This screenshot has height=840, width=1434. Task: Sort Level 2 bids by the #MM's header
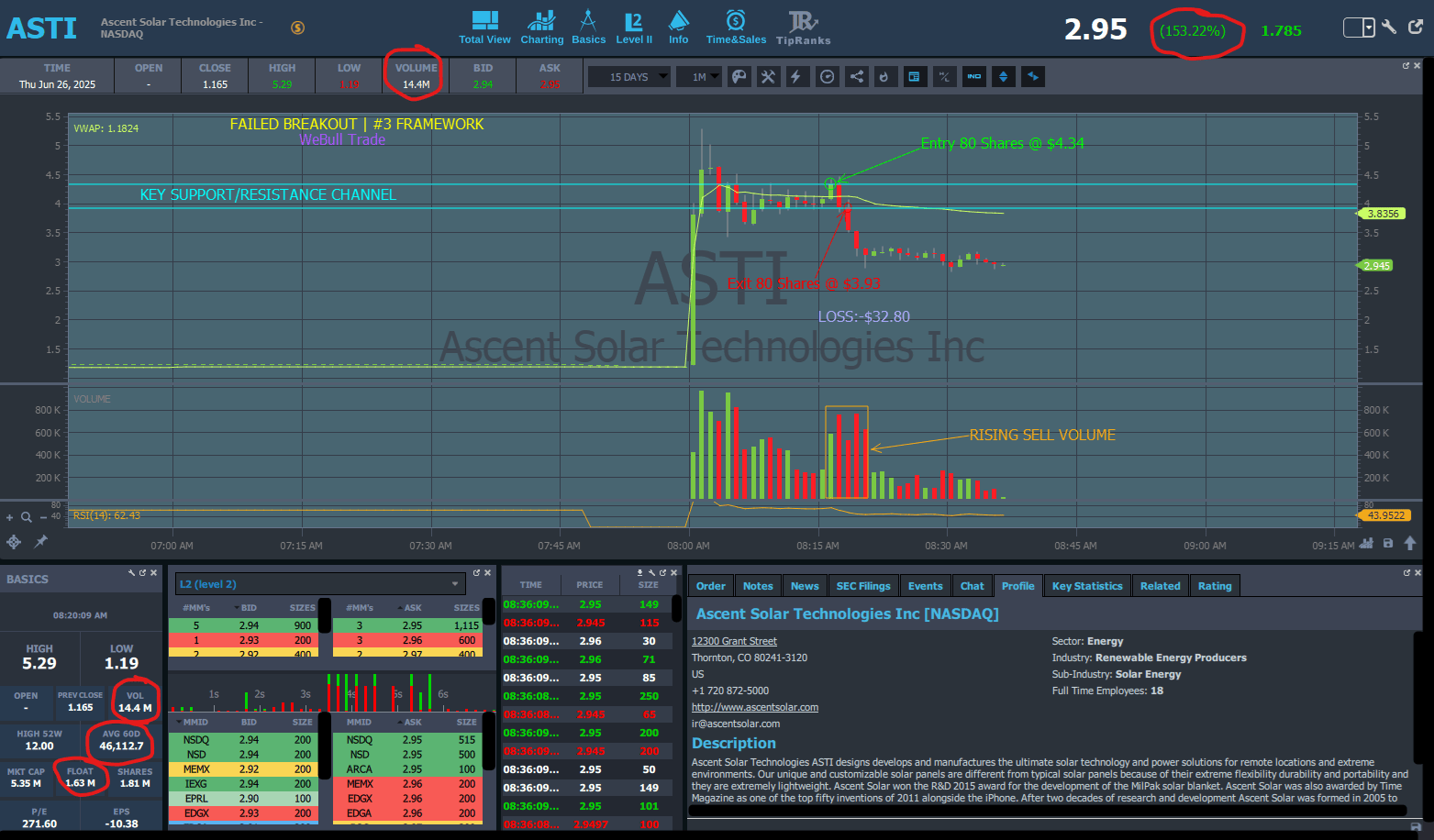tap(196, 607)
